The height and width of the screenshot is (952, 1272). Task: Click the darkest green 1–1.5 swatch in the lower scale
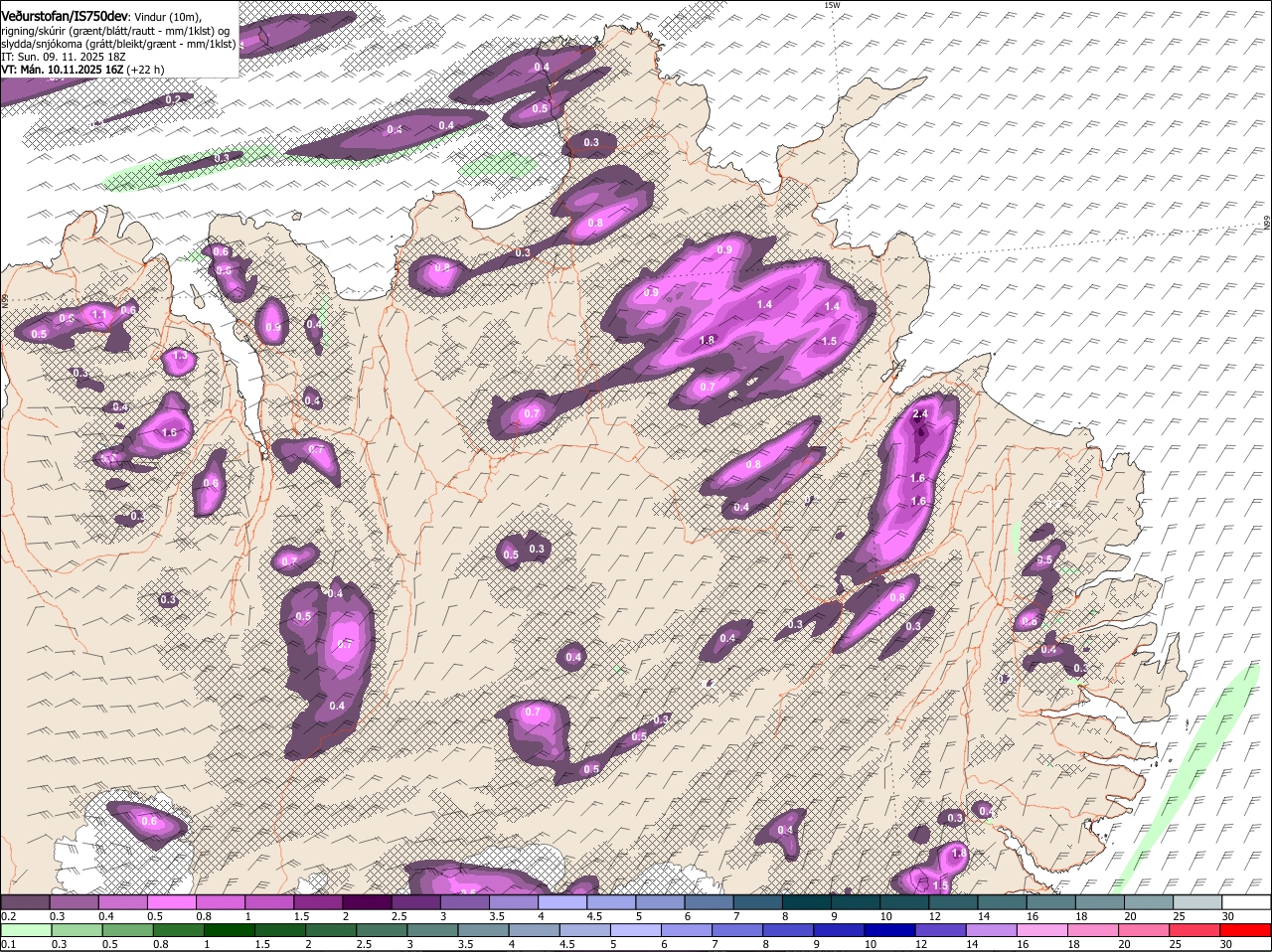tap(230, 930)
